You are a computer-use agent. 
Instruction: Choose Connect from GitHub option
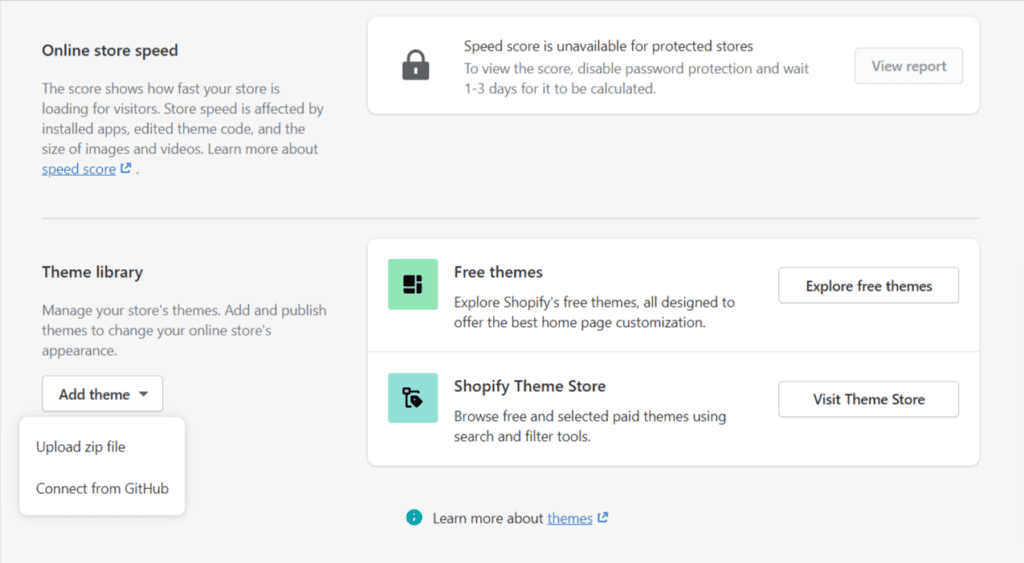pyautogui.click(x=103, y=489)
